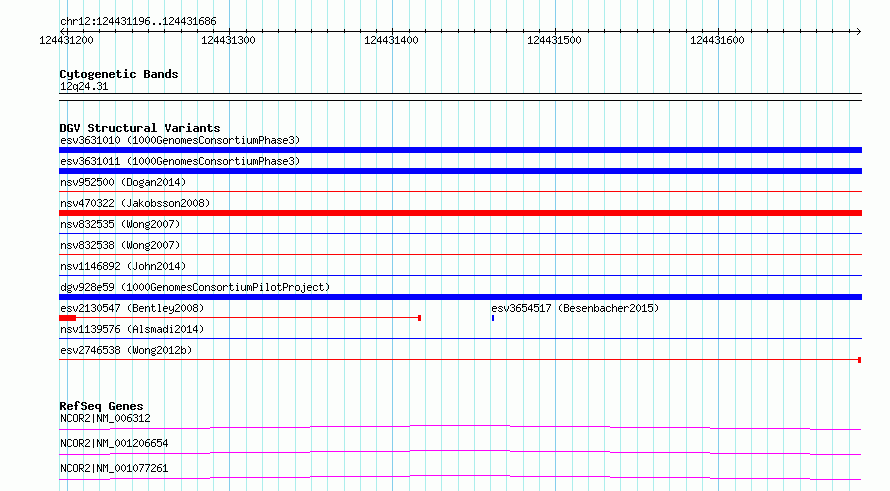Open variant esv3631011 label

click(x=180, y=161)
